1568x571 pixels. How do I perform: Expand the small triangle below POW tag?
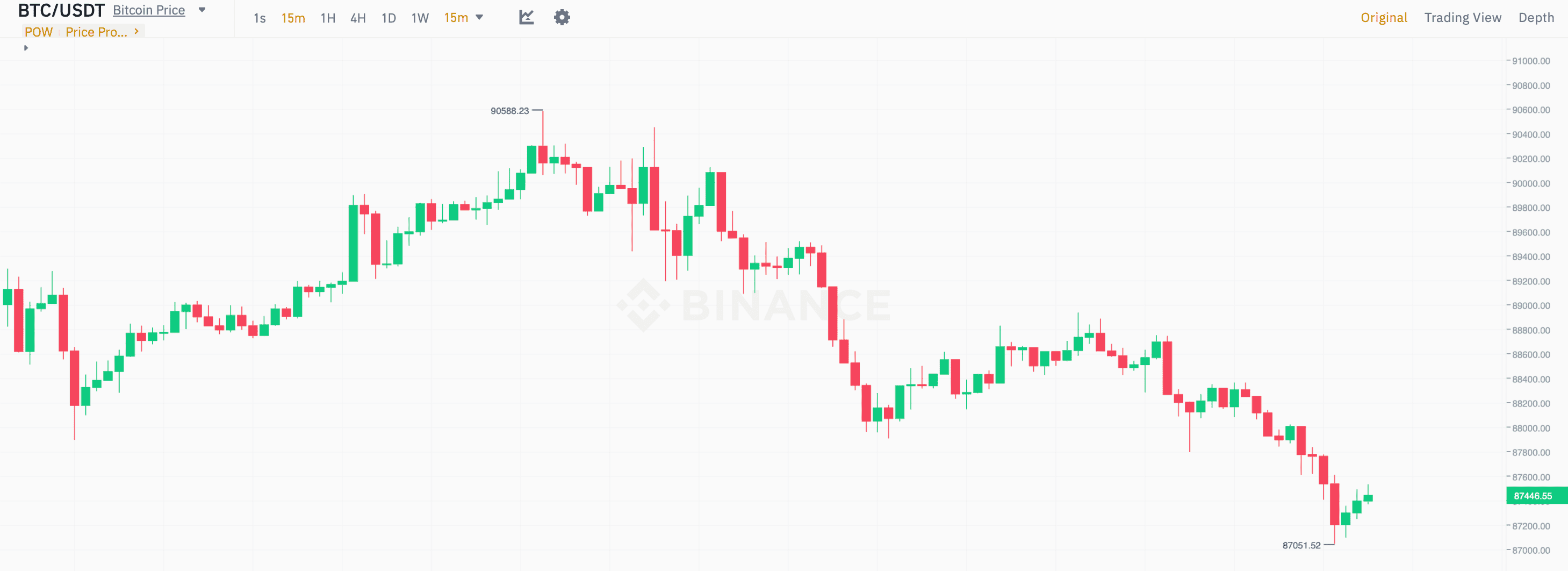[26, 47]
